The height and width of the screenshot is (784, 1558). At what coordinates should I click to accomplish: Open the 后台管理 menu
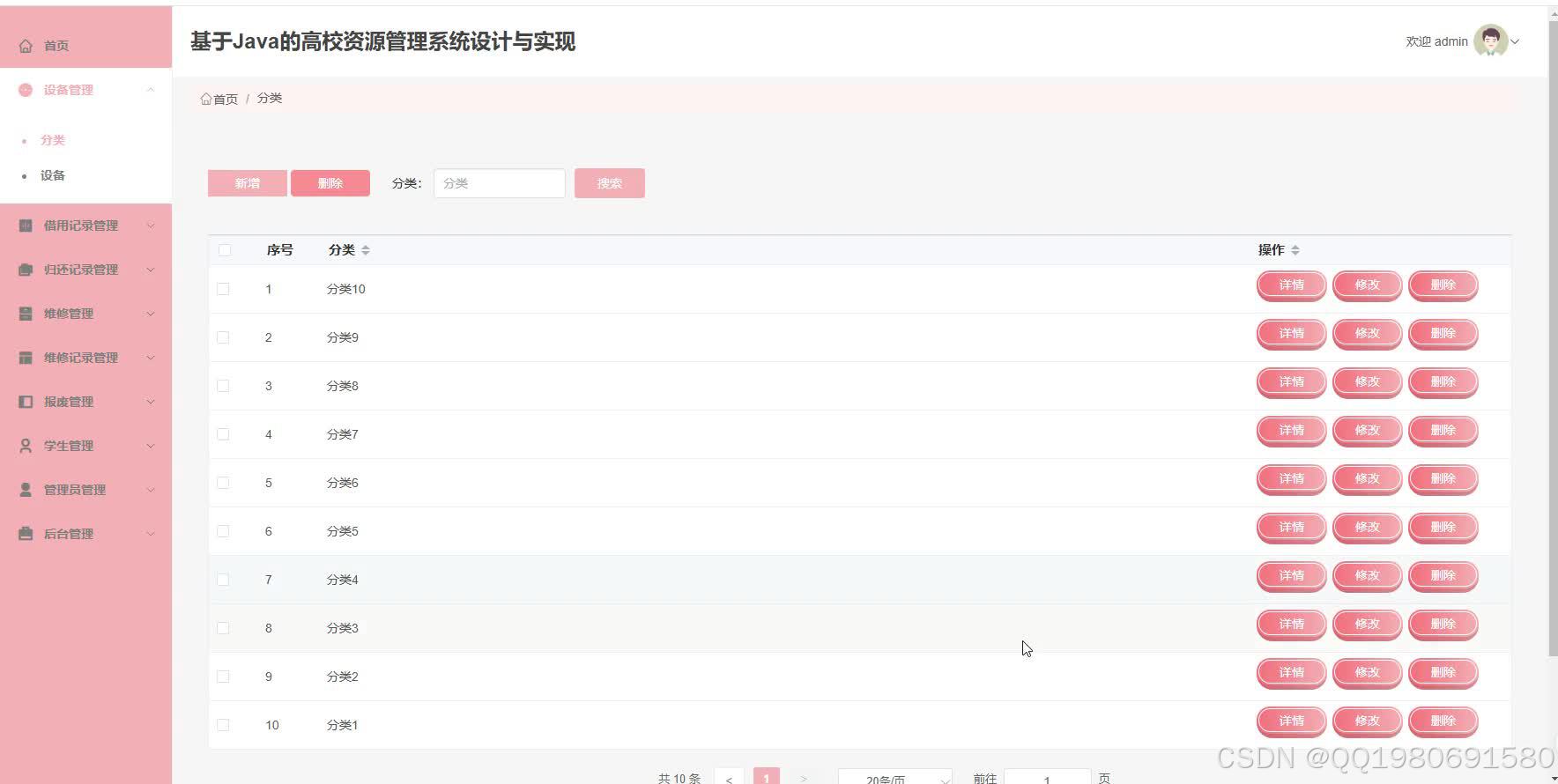[85, 534]
